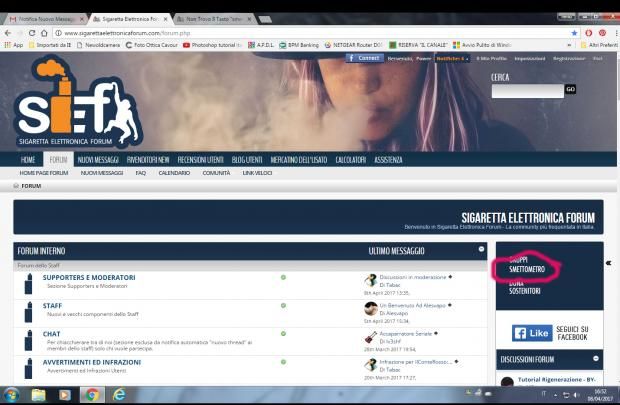
Task: Click the address bar URL field
Action: coord(312,33)
